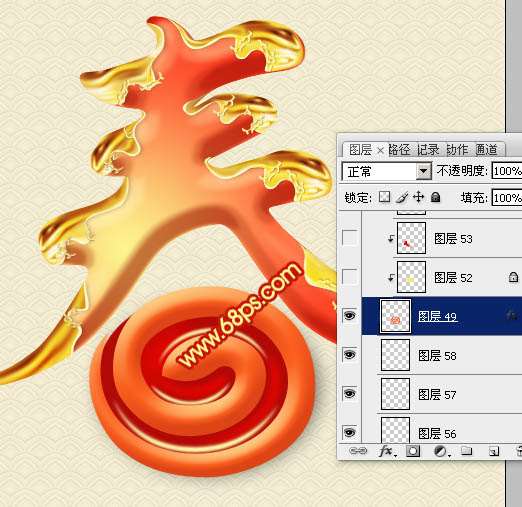Click the link layers chain icon
Viewport: 522px width, 507px height.
pos(358,451)
